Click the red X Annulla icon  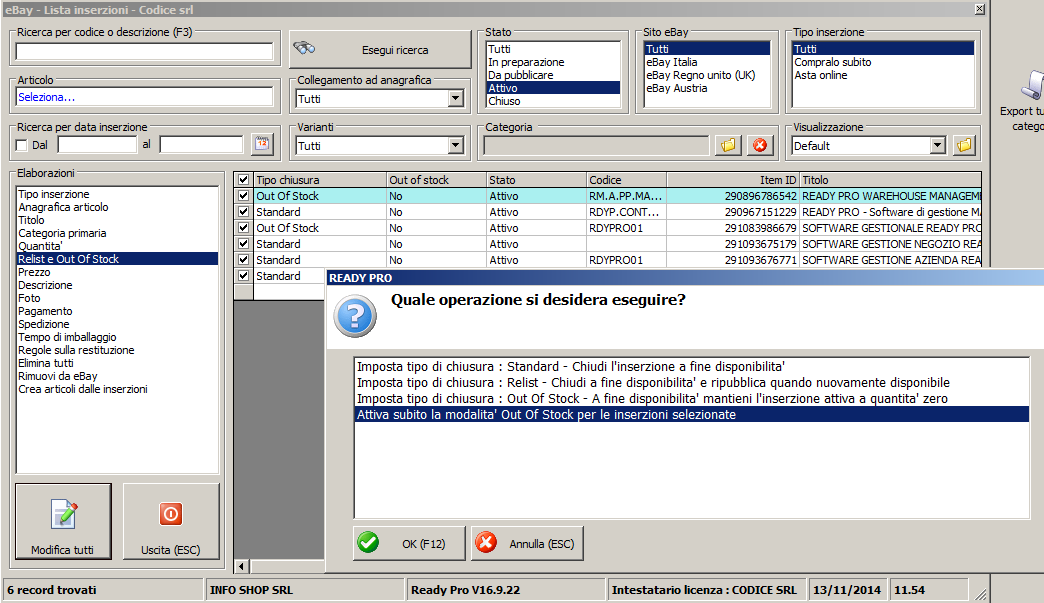pos(486,542)
